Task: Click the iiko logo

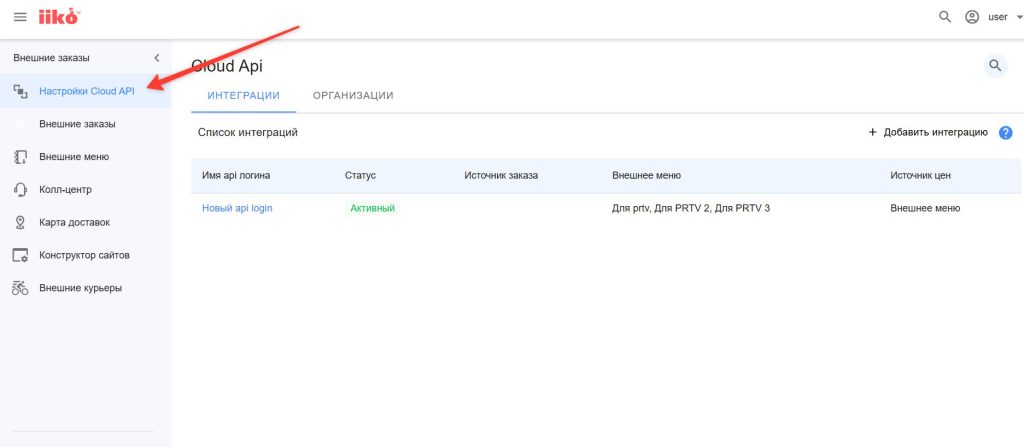Action: click(x=58, y=17)
